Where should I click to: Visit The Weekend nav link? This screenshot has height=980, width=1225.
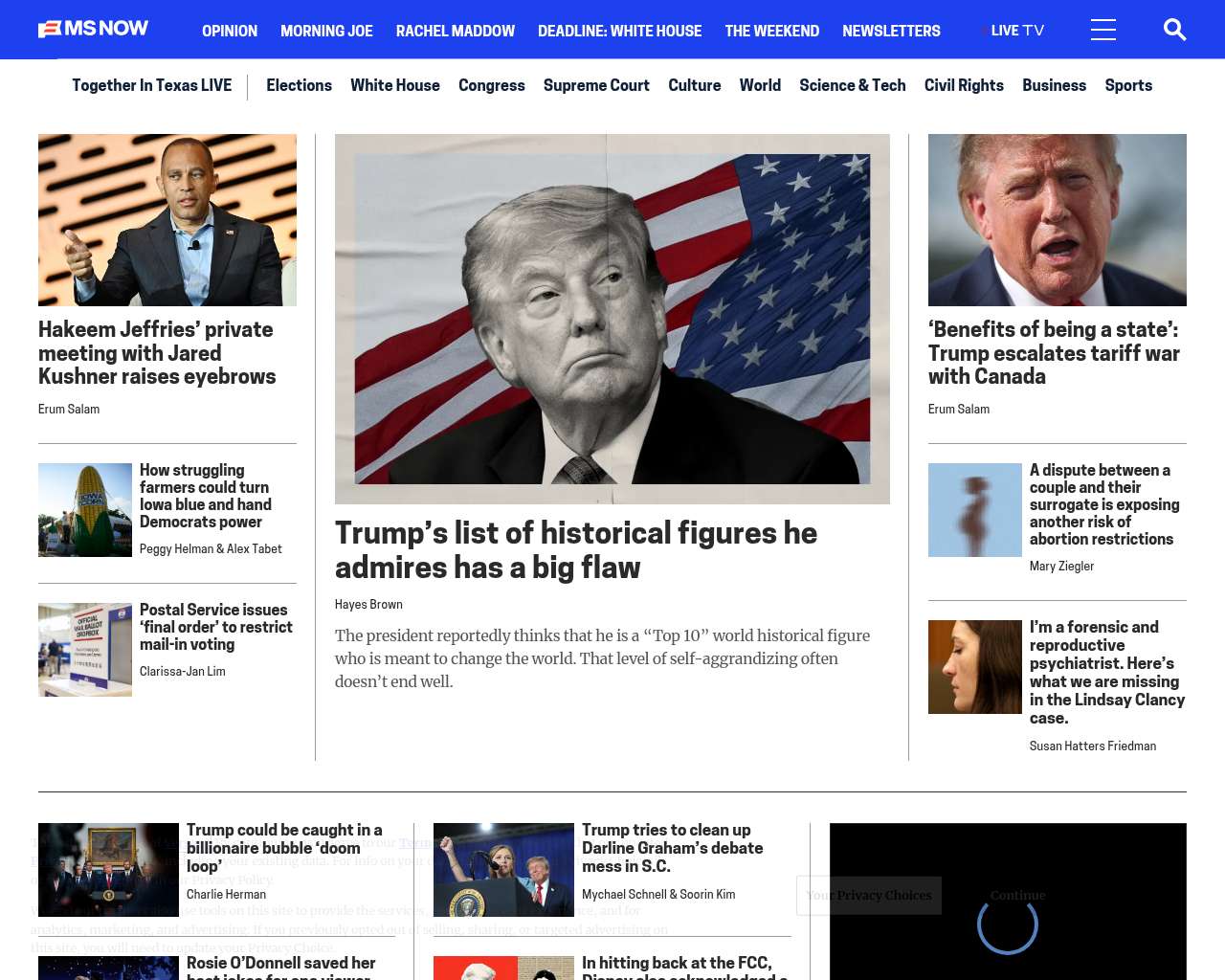(x=771, y=31)
